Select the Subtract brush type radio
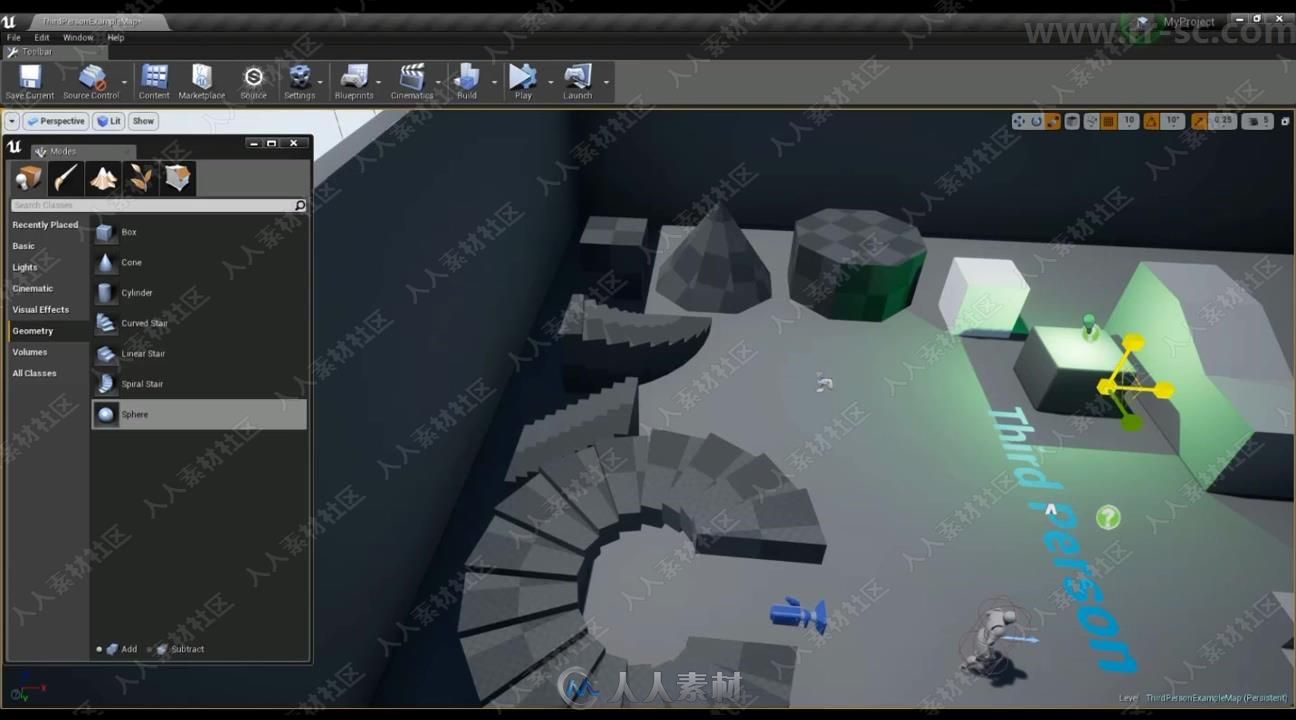This screenshot has width=1296, height=720. pos(150,649)
